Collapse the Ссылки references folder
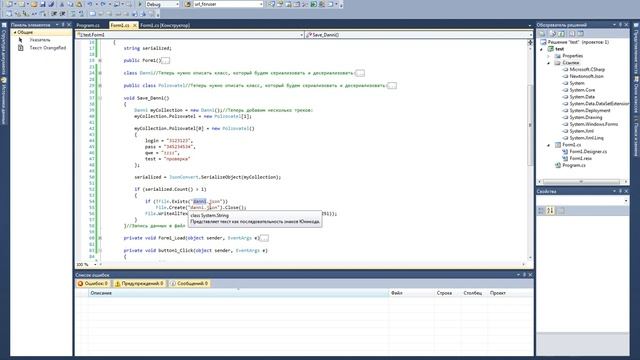 tap(549, 63)
